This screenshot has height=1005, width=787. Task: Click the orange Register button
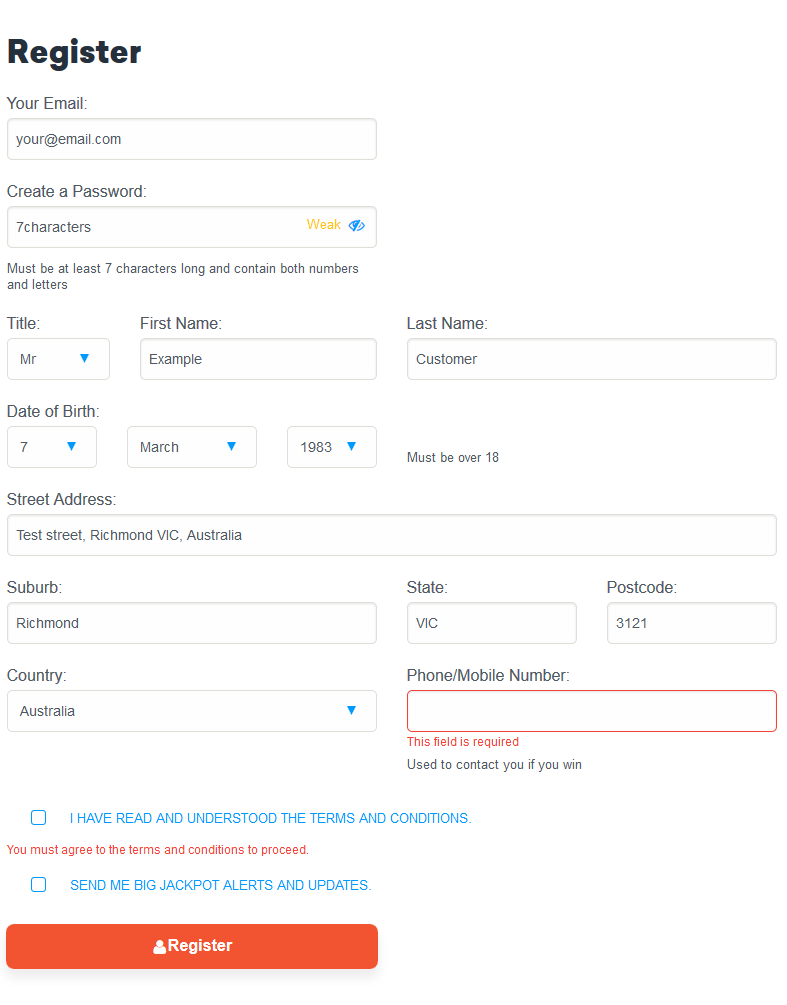click(192, 947)
